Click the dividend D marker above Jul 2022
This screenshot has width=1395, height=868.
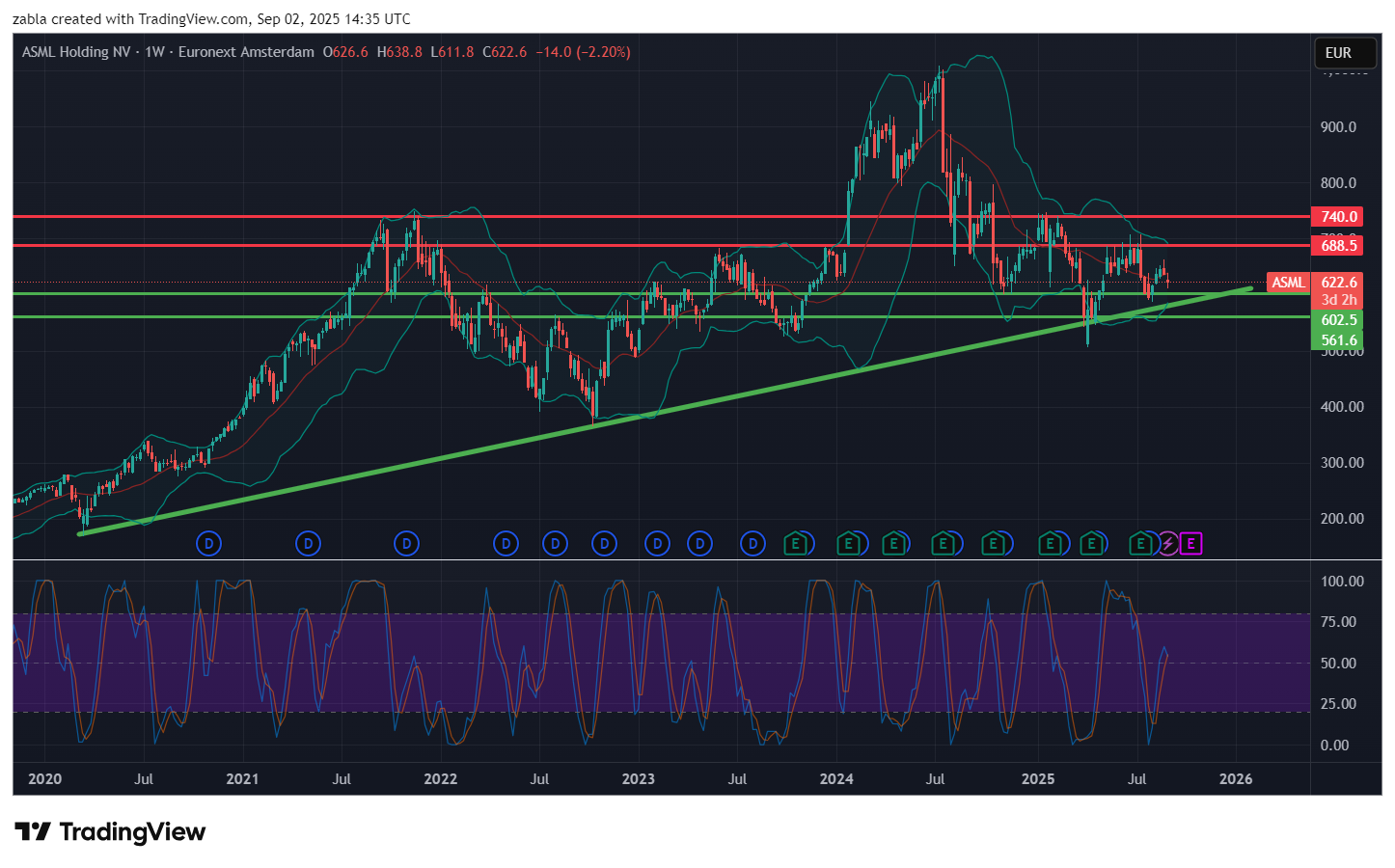point(555,544)
